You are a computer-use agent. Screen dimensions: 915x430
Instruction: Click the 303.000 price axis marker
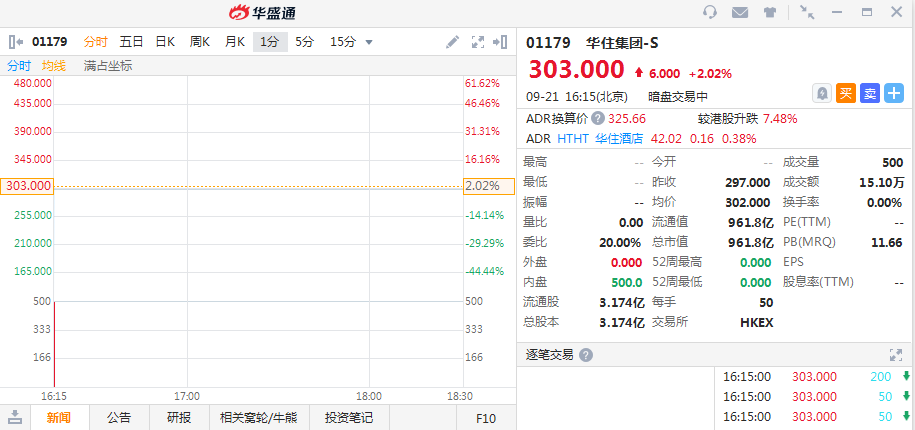27,186
